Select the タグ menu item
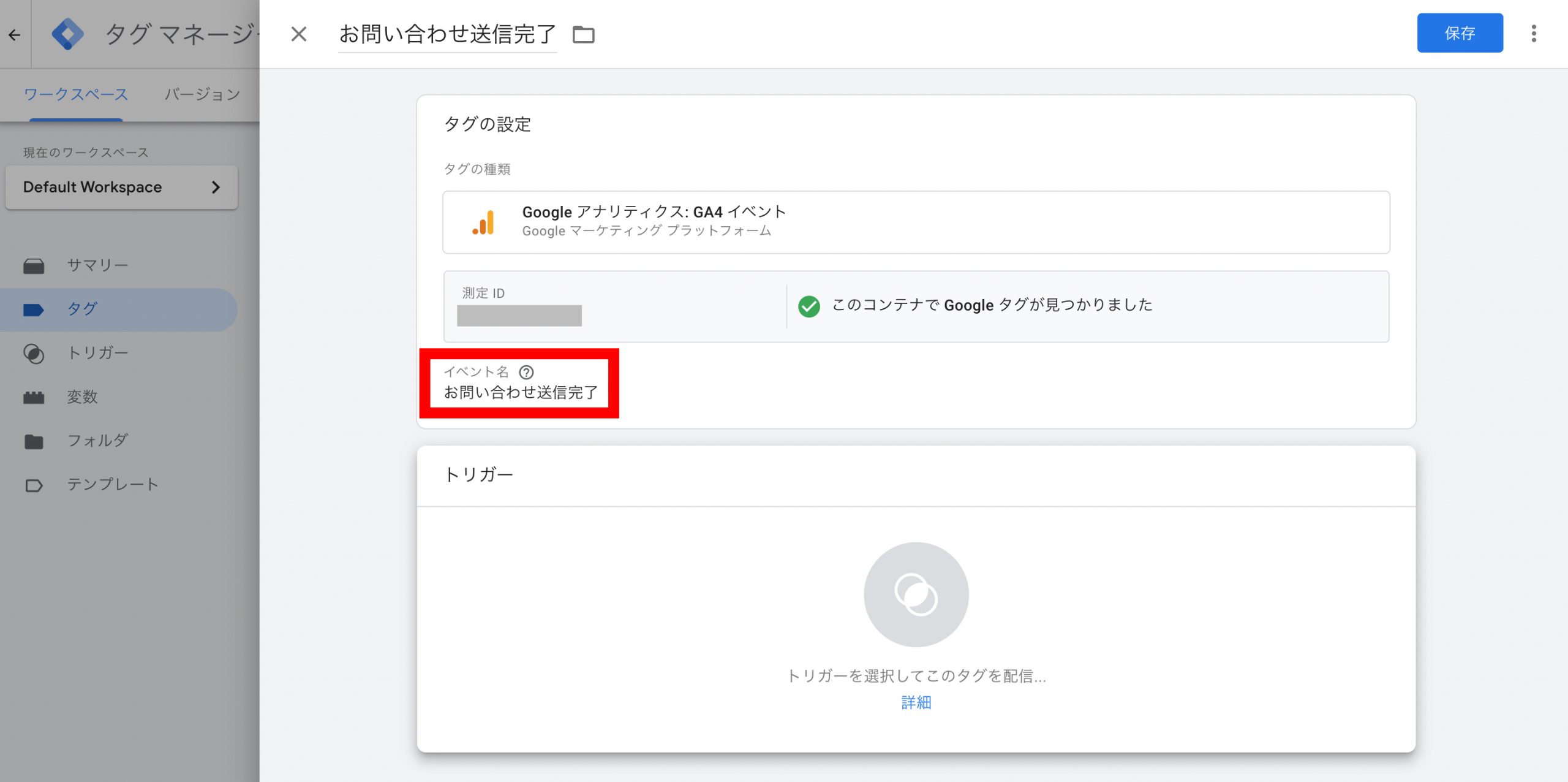 tap(118, 309)
